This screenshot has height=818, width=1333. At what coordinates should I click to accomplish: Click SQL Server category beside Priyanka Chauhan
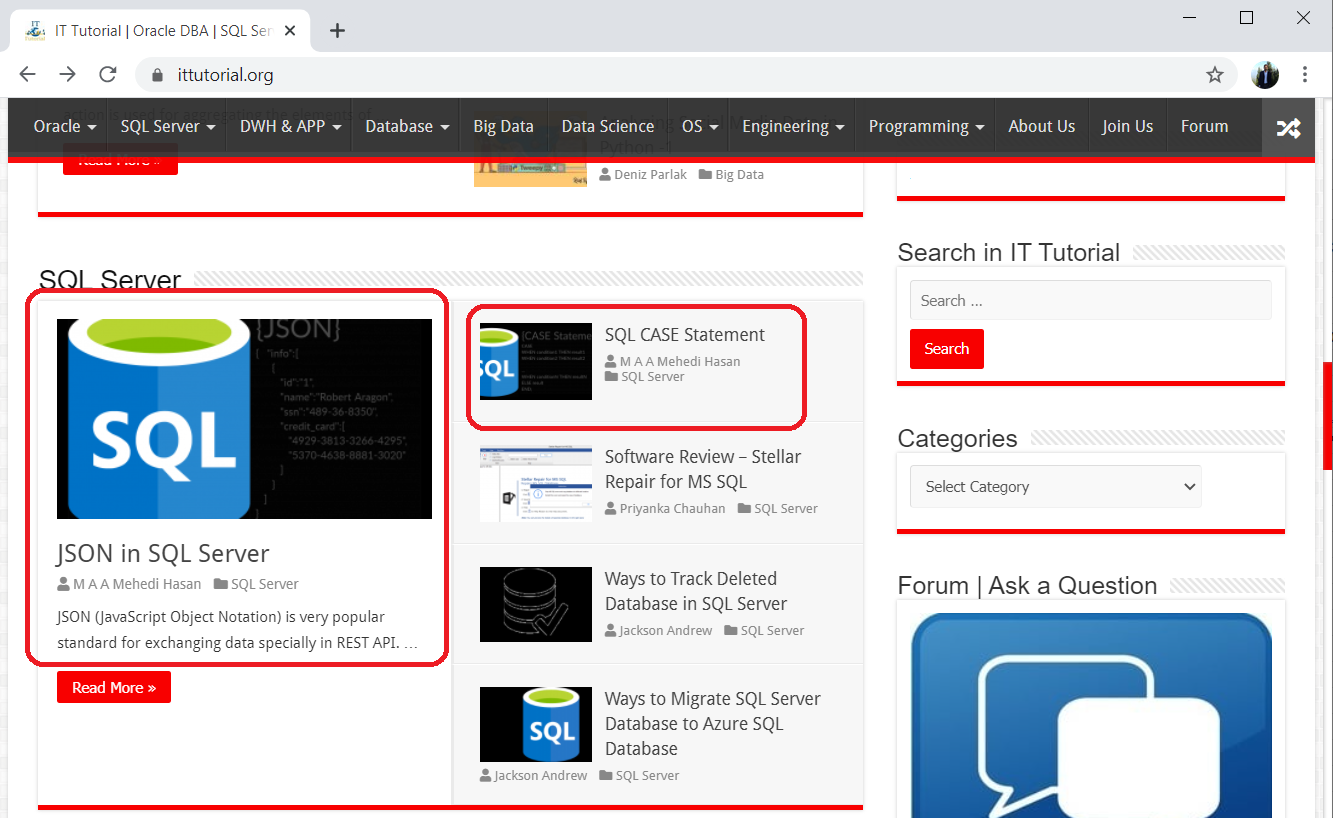point(786,508)
